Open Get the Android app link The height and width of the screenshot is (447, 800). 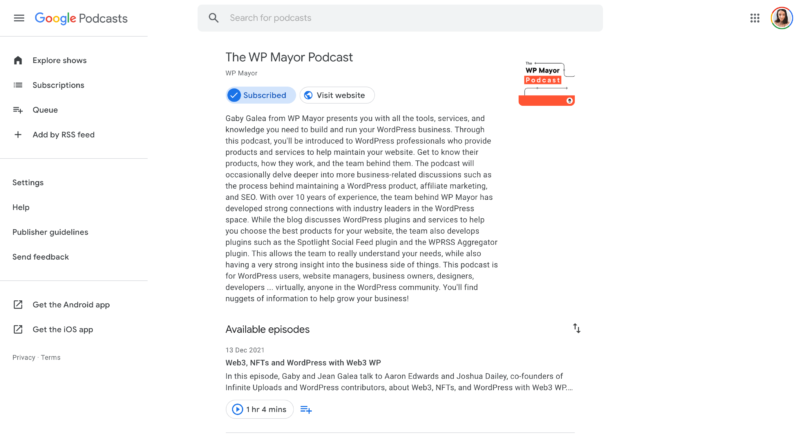pyautogui.click(x=71, y=305)
